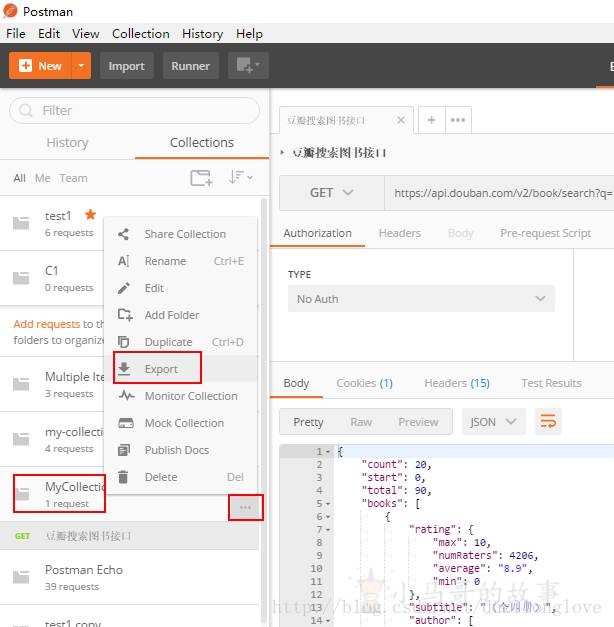
Task: Choose Export from the context menu
Action: click(181, 369)
